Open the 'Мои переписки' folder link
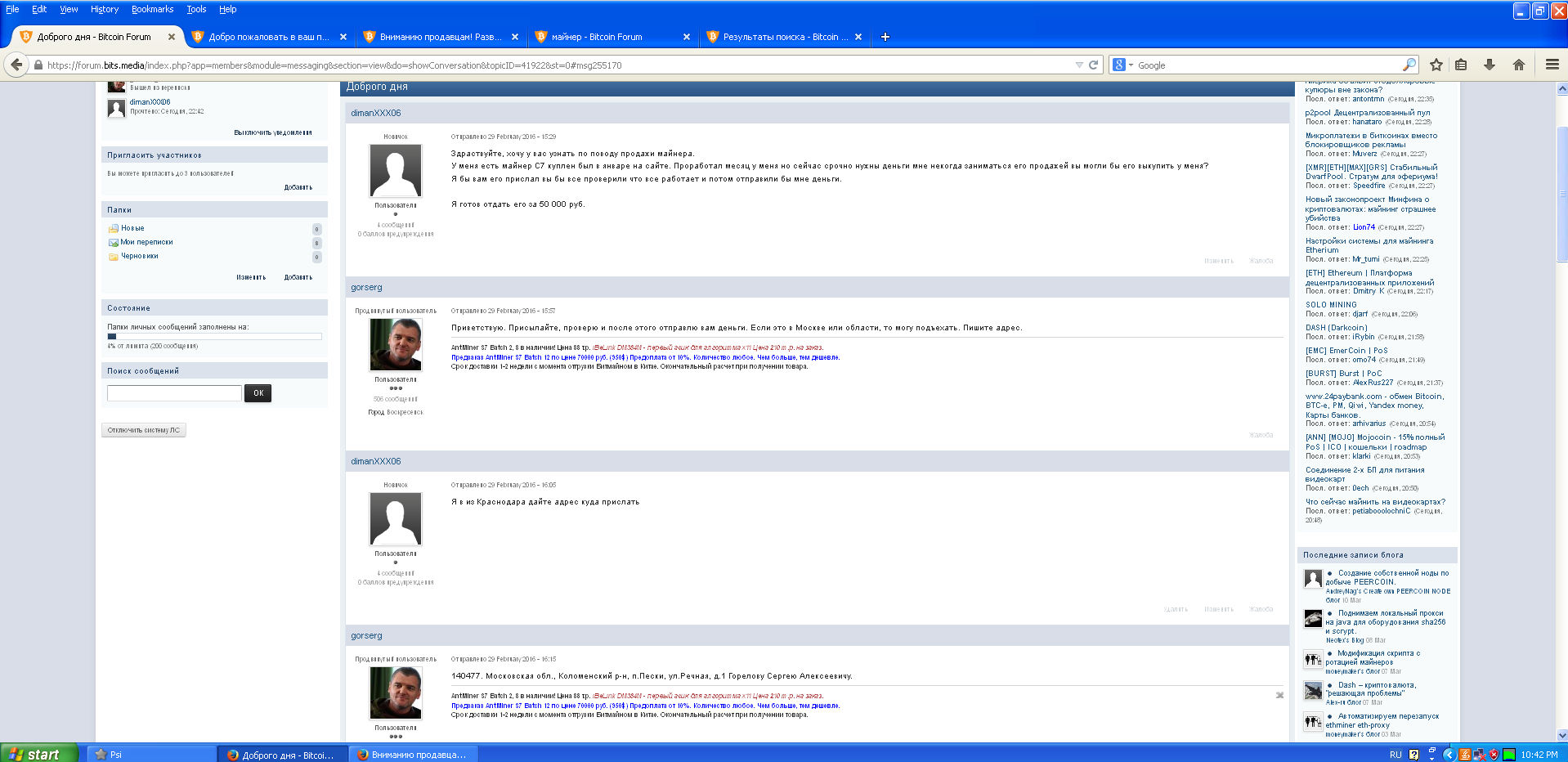 [146, 242]
